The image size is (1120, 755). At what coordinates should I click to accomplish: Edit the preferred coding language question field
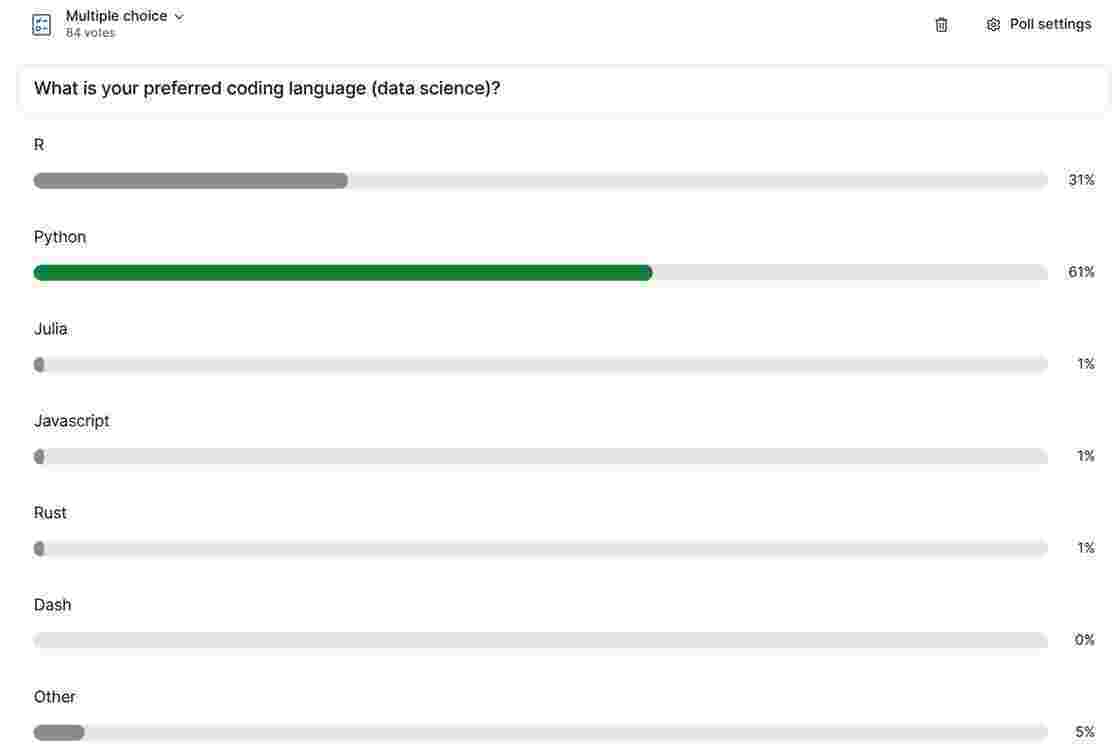pos(563,89)
